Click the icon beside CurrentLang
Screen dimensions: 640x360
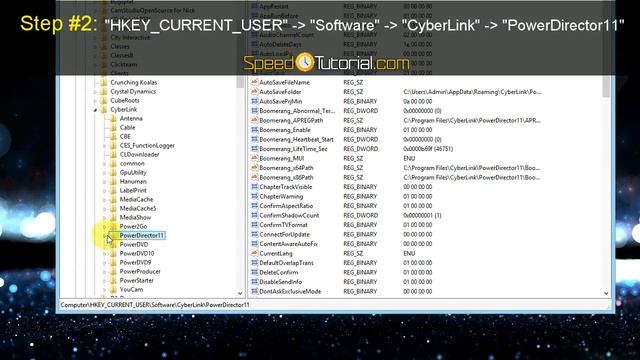(254, 253)
